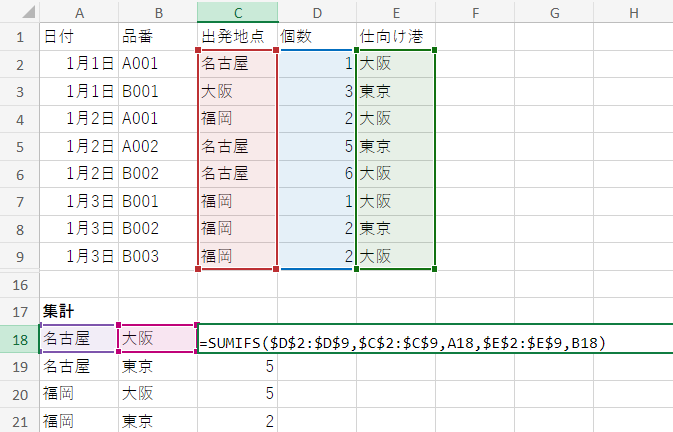This screenshot has height=432, width=673.
Task: Select column A header
Action: (79, 12)
